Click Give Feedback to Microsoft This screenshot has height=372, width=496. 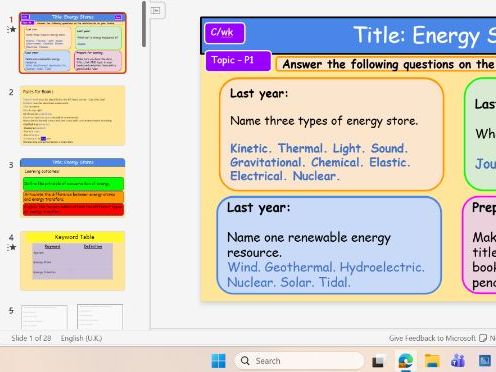click(x=432, y=338)
